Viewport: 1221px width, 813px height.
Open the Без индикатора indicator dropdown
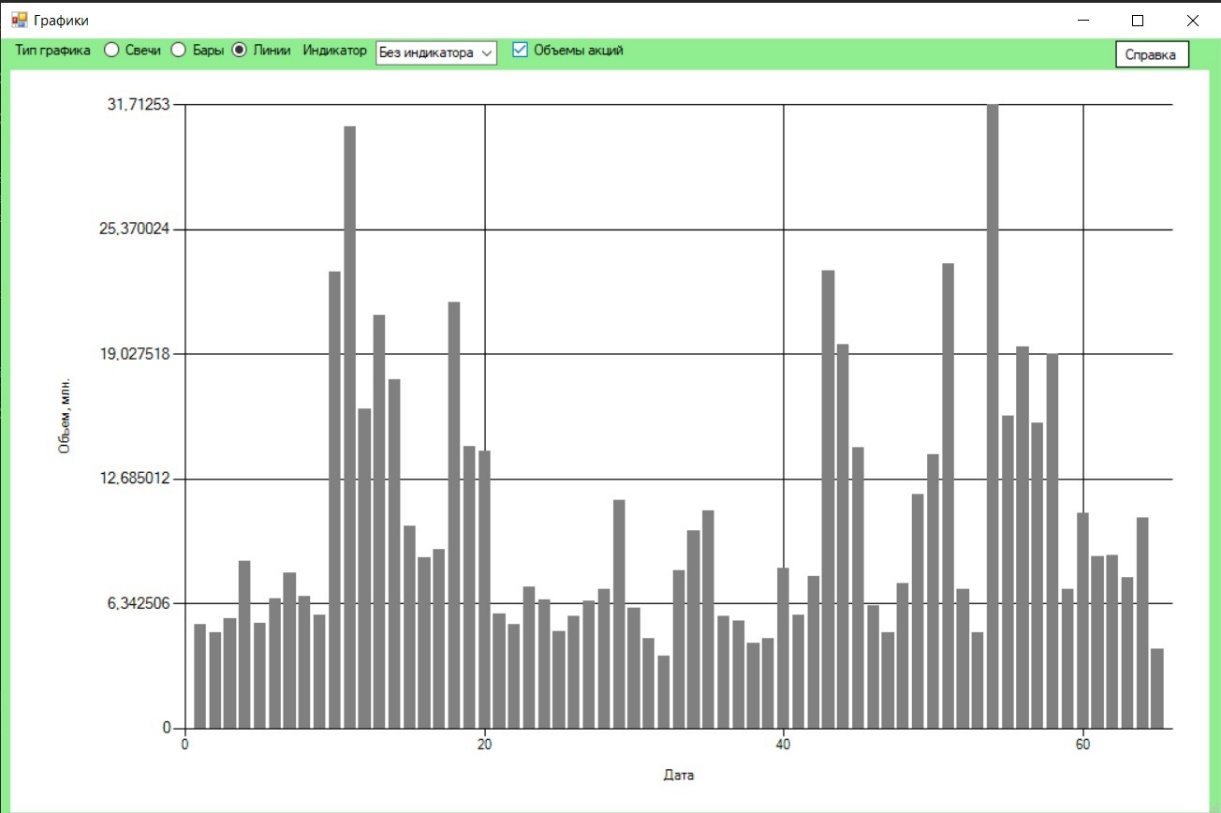pyautogui.click(x=436, y=53)
